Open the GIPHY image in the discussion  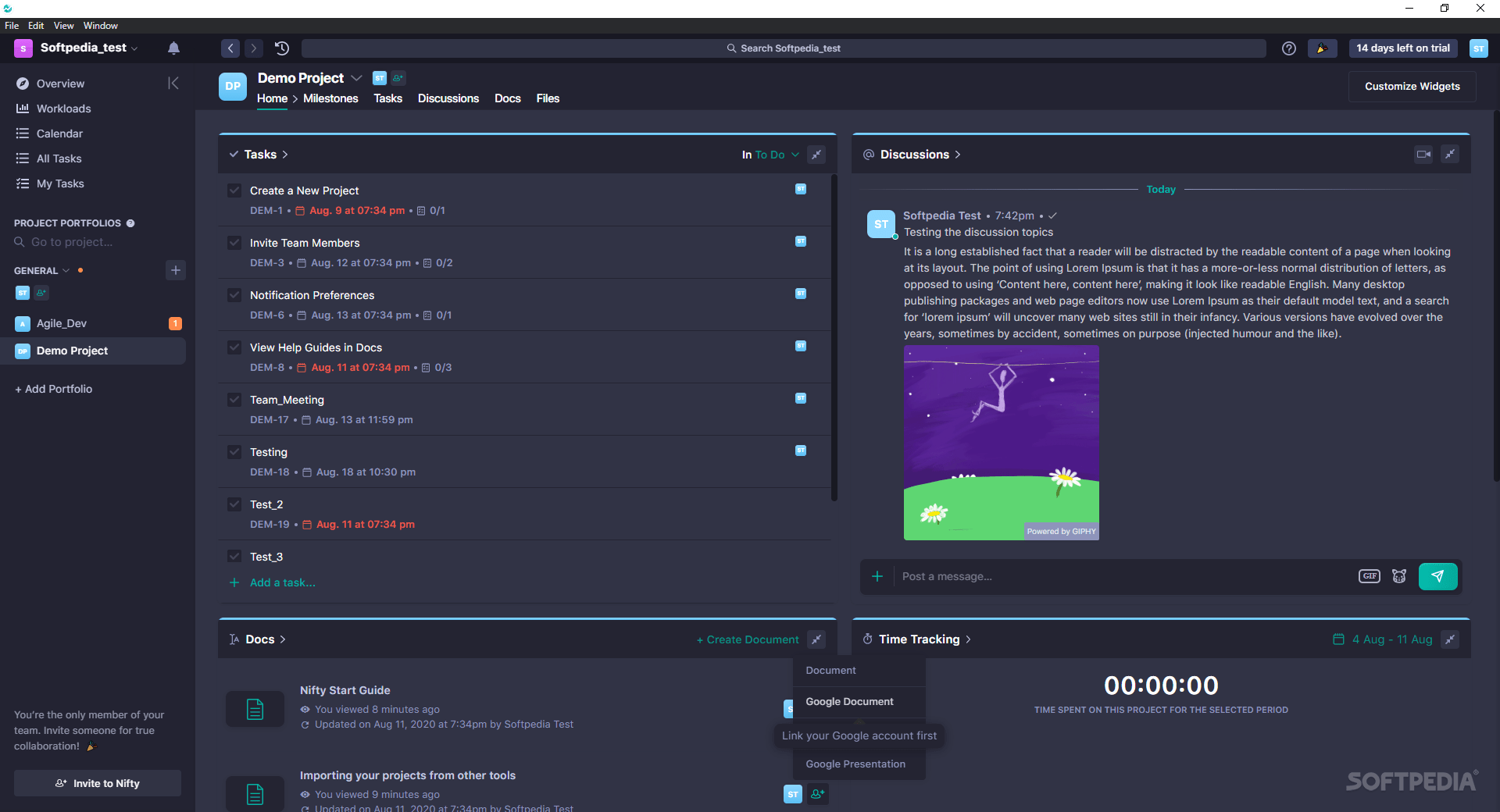tap(1002, 443)
